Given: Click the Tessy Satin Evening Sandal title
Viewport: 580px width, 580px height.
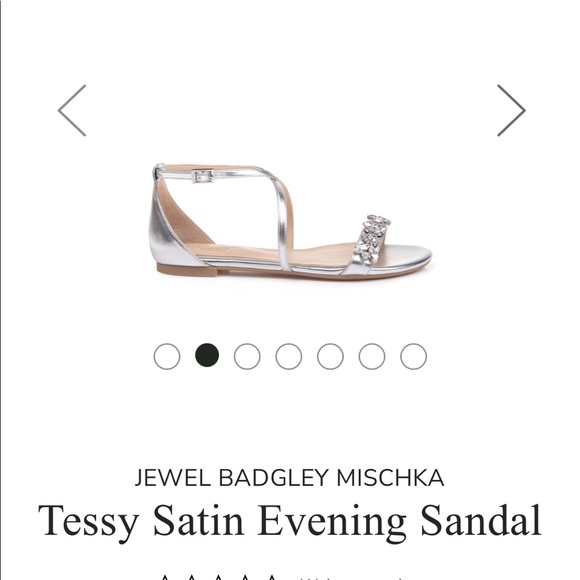Looking at the screenshot, I should [x=290, y=521].
